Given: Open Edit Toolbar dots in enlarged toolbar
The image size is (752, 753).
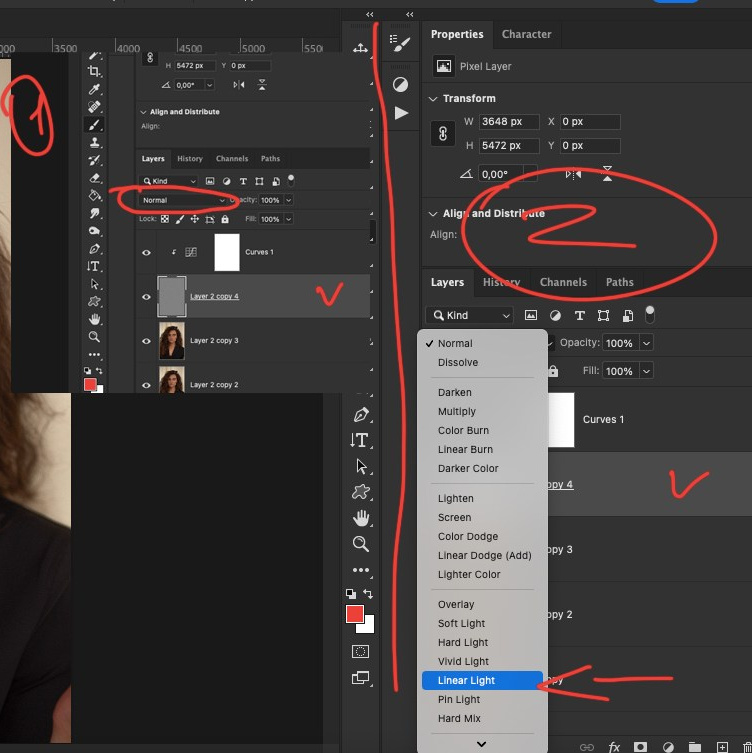Looking at the screenshot, I should point(361,570).
